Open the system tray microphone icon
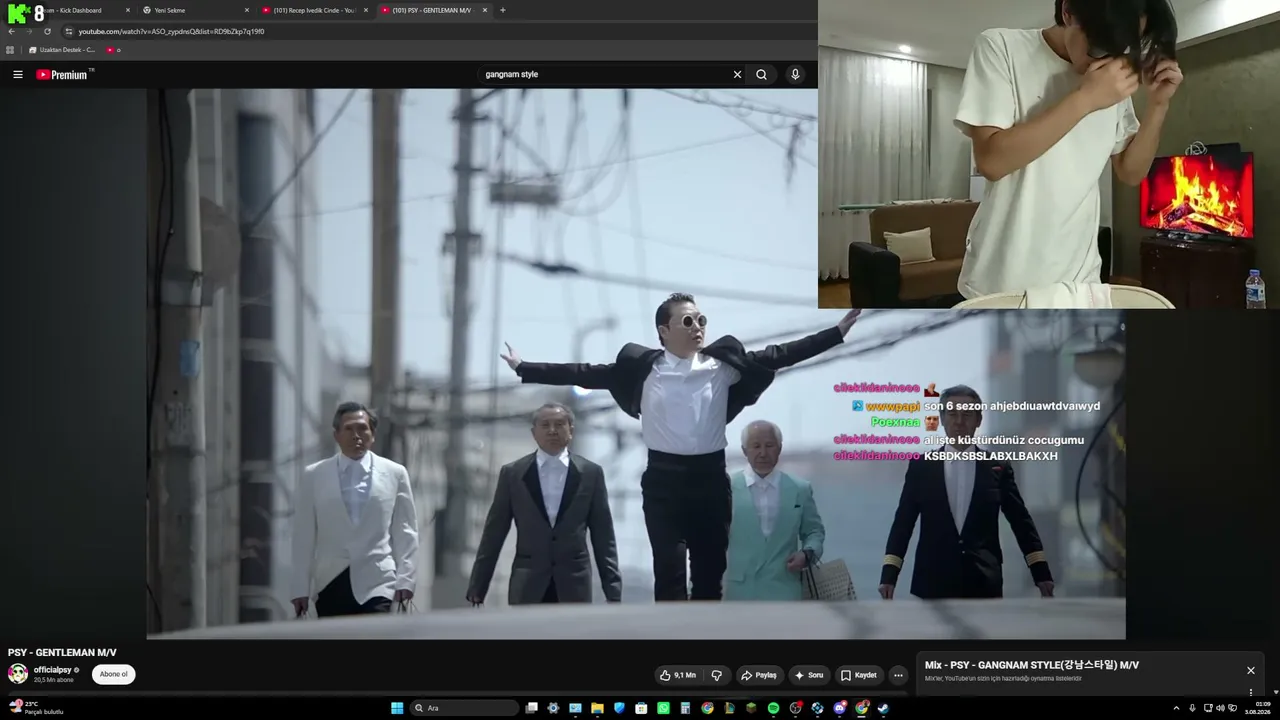1280x720 pixels. click(x=1192, y=708)
